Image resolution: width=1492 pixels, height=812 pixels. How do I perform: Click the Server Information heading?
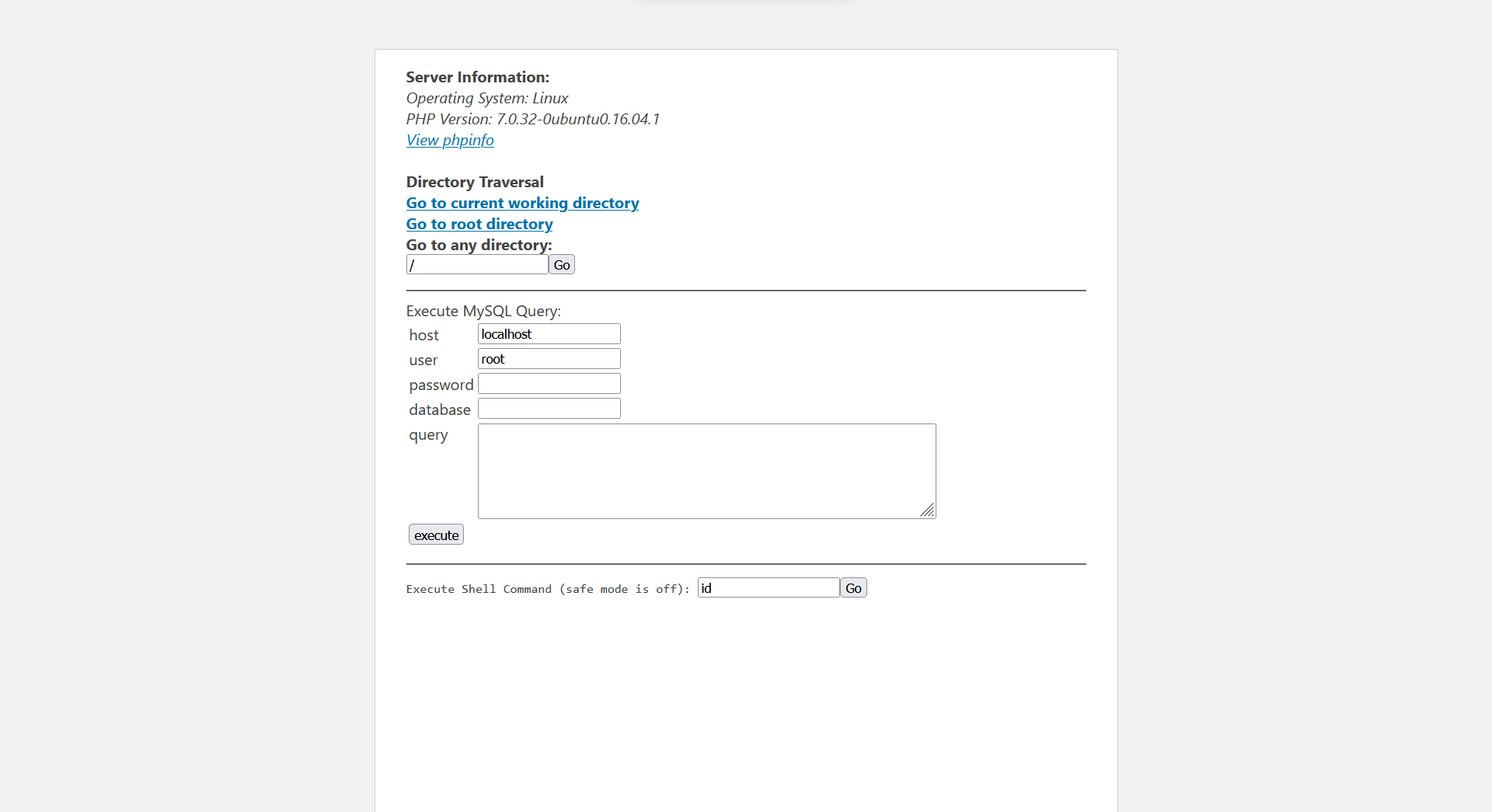pos(477,77)
